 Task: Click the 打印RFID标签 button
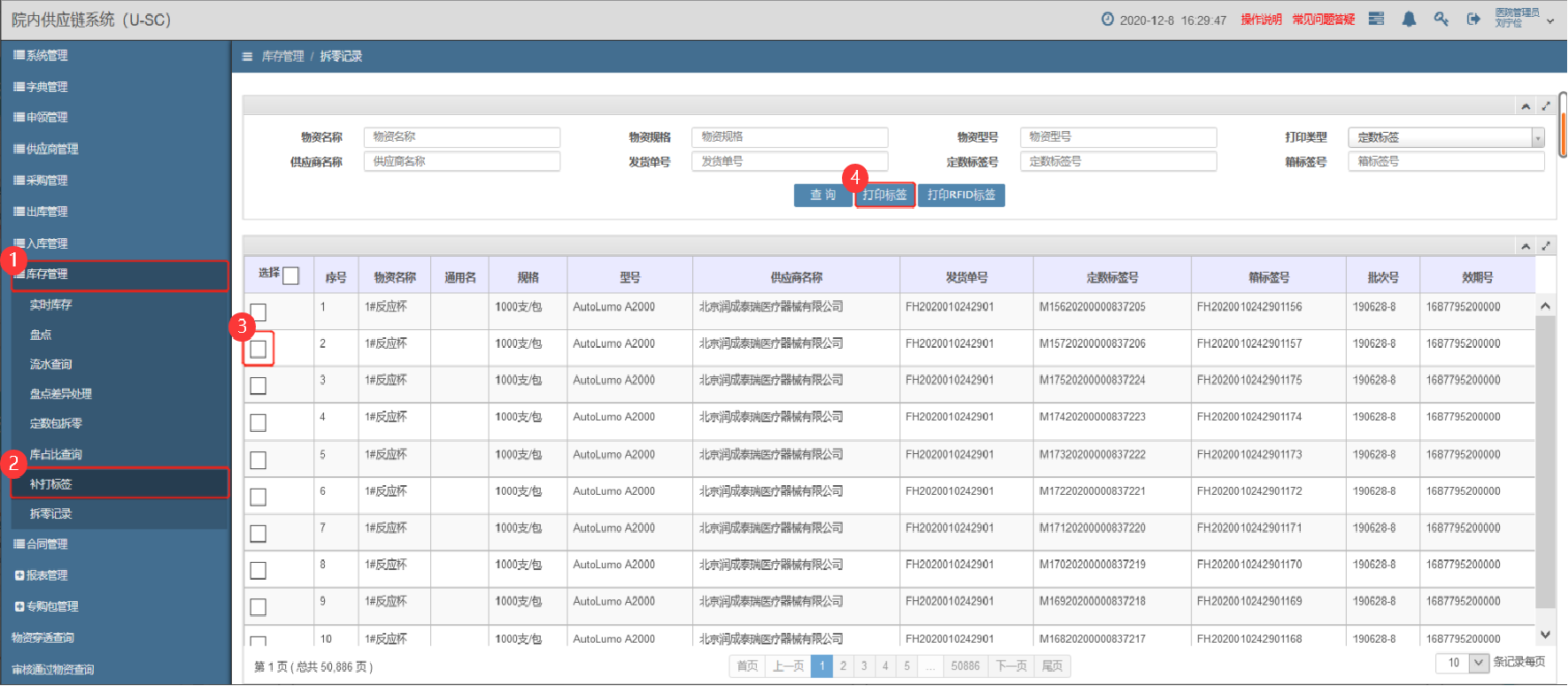962,195
